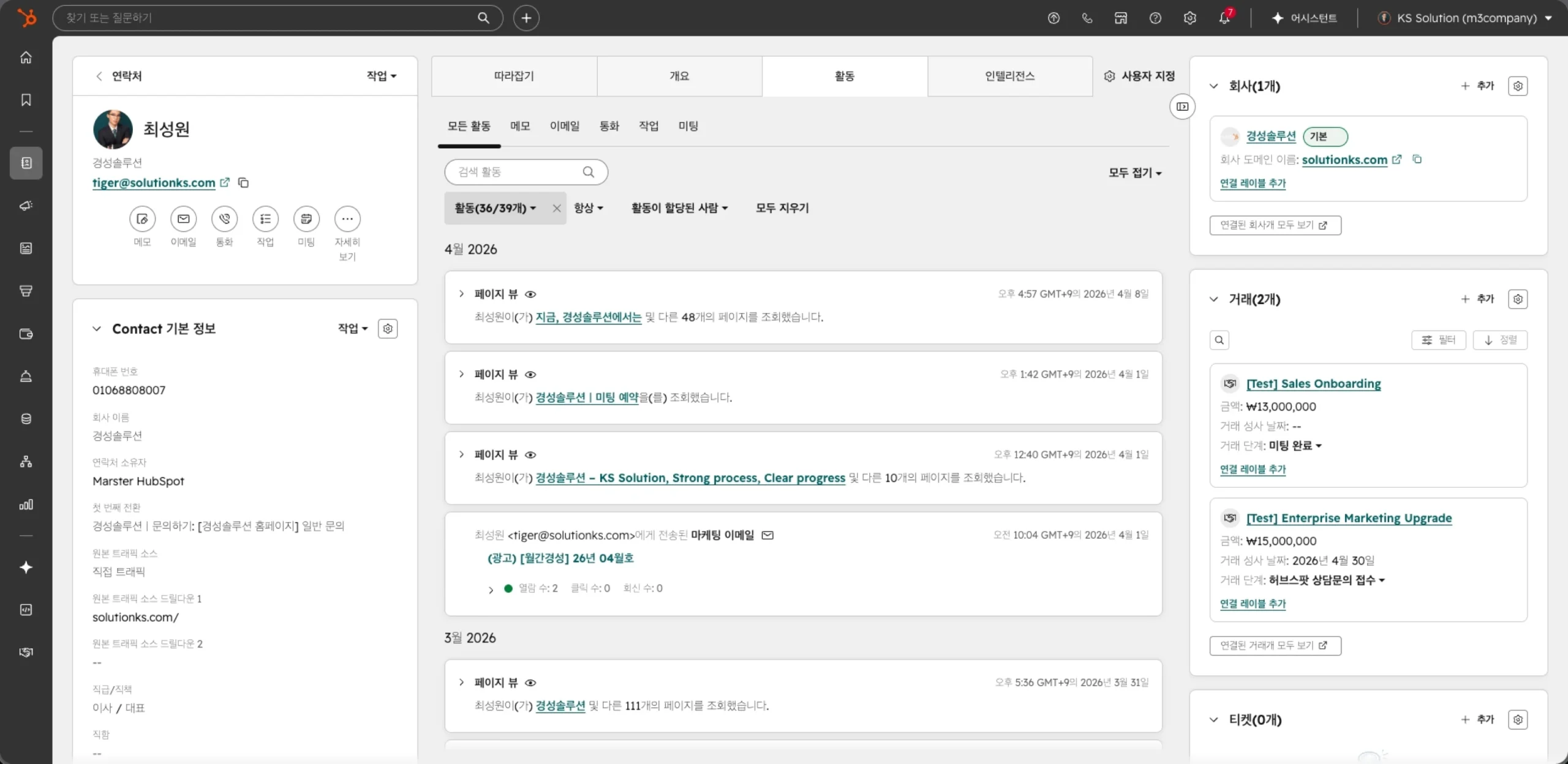Open the marketplace icon in top bar

click(x=1121, y=18)
